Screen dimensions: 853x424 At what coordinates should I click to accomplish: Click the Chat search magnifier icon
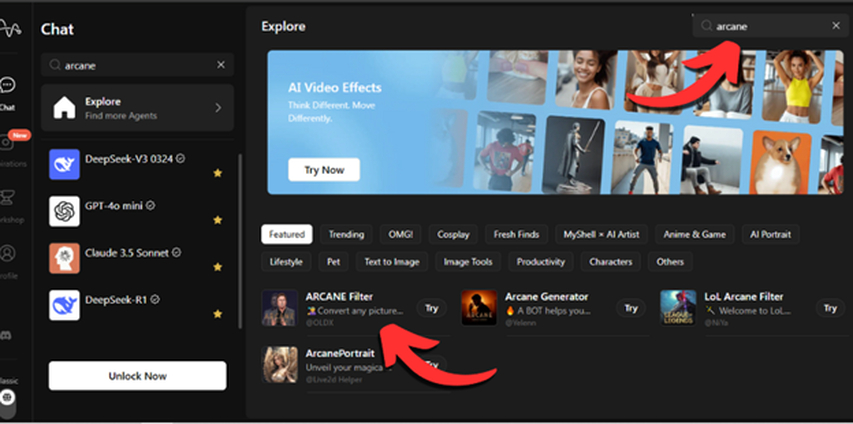(x=55, y=65)
